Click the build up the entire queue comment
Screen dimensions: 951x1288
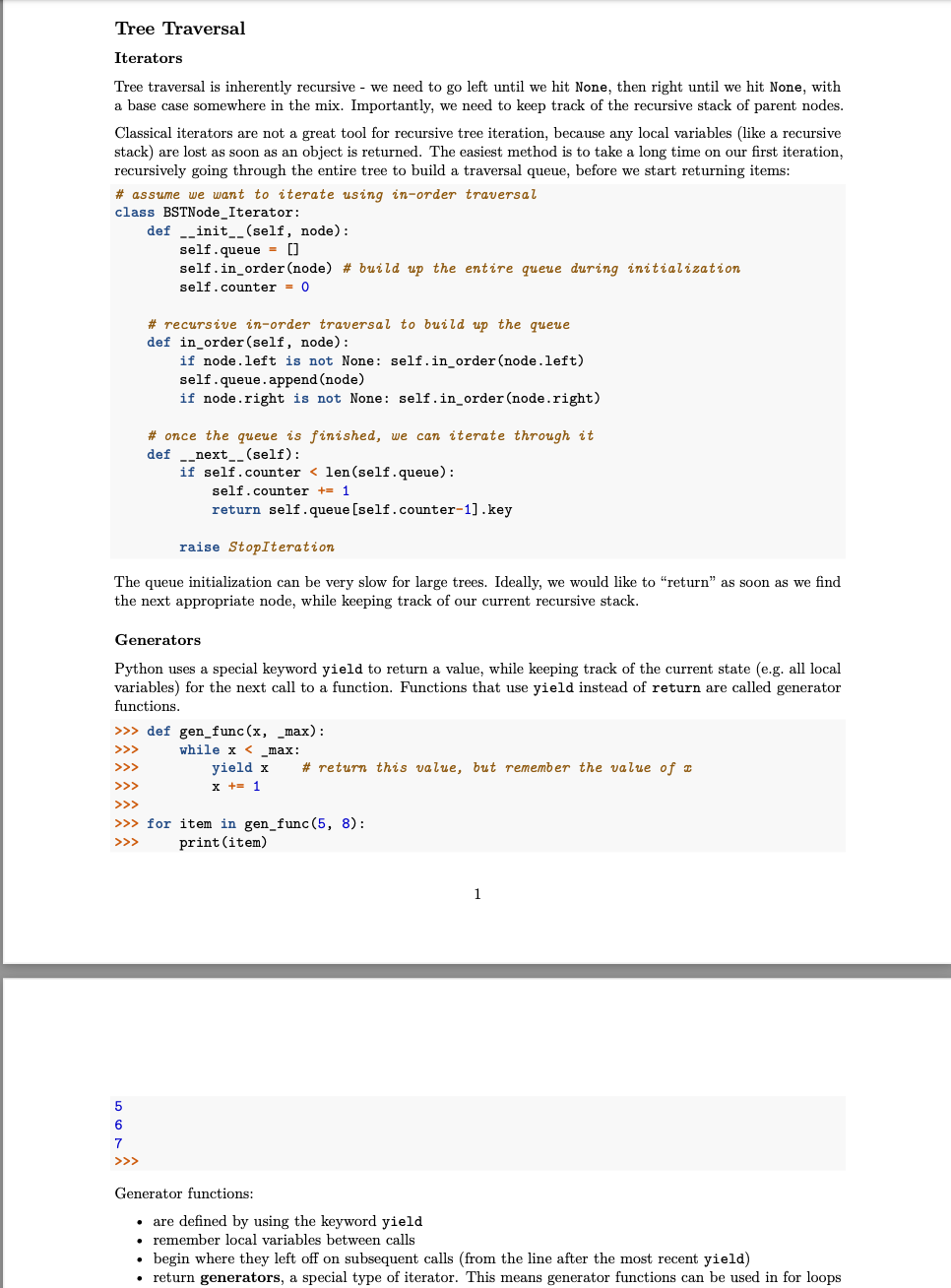click(x=540, y=268)
